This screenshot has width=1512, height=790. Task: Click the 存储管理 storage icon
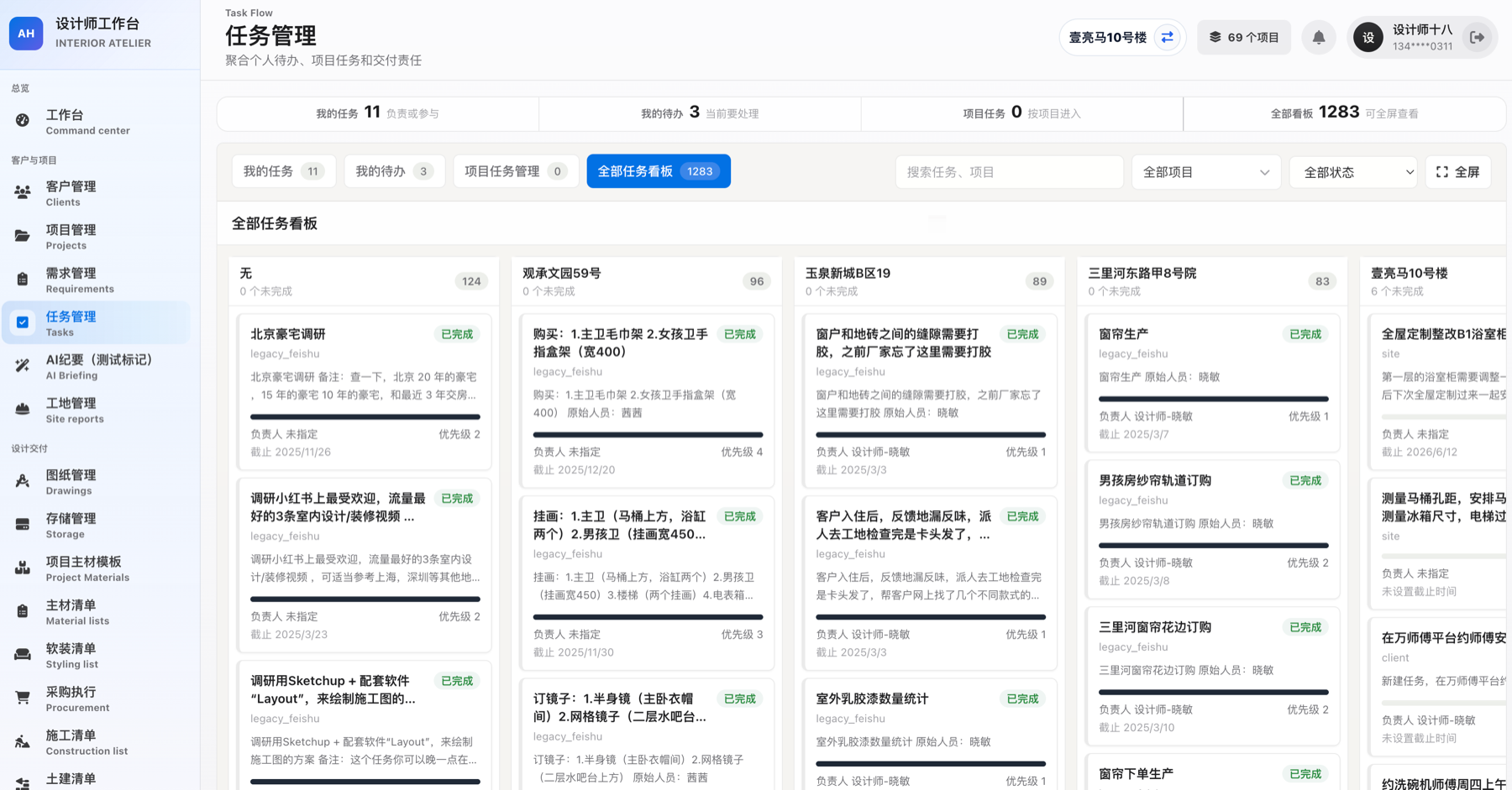[23, 526]
